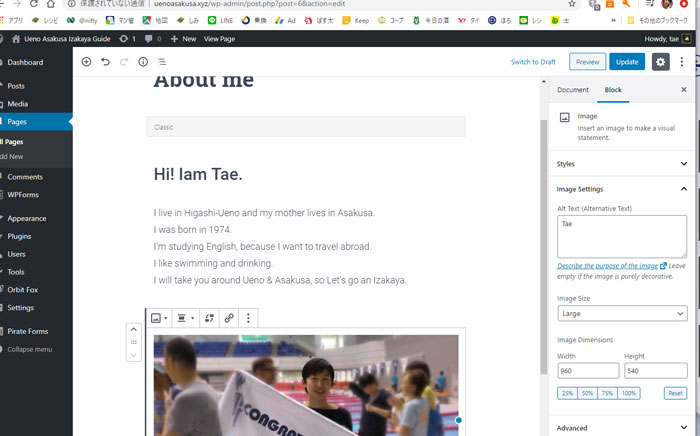
Task: Grab the block drag handle
Action: [x=133, y=342]
